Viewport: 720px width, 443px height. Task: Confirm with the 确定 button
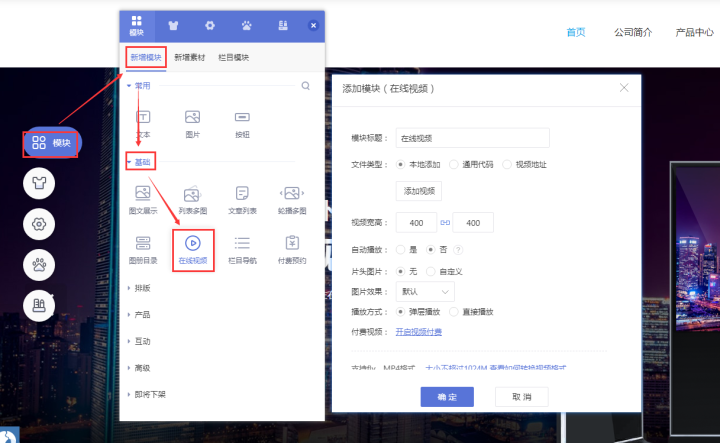coord(447,397)
